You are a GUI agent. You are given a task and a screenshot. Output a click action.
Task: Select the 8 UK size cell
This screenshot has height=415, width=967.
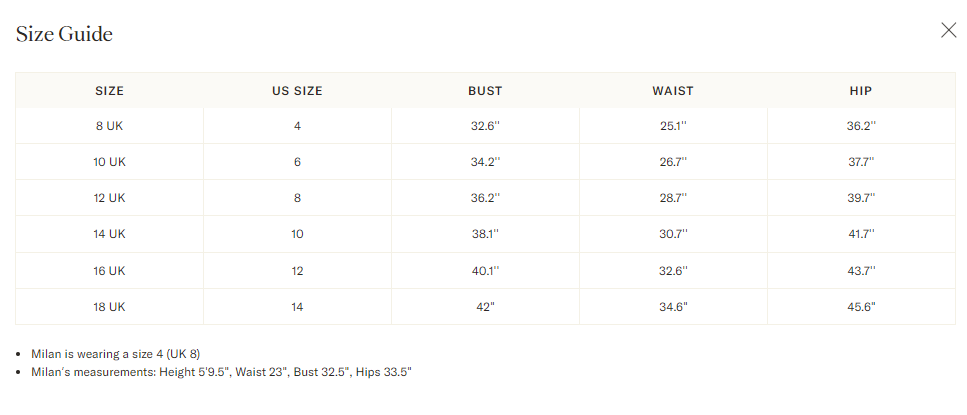[x=109, y=126]
